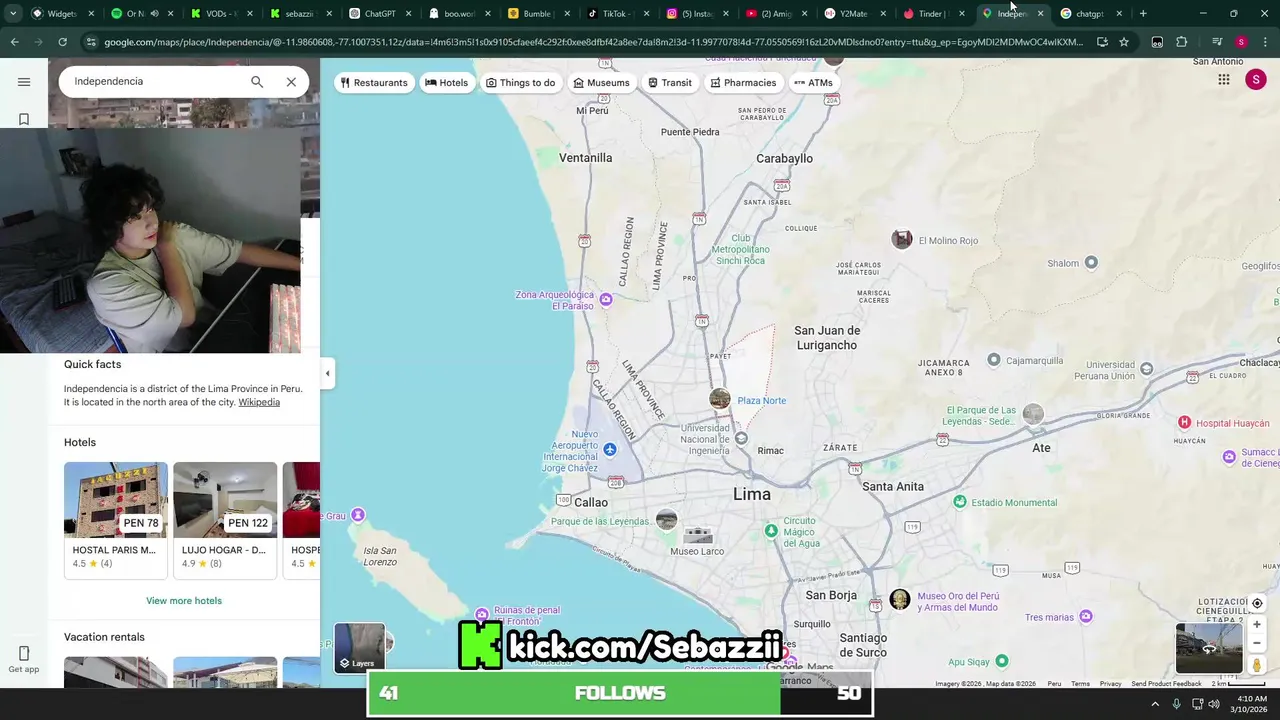Switch to the ChatGPT browser tab

[380, 14]
